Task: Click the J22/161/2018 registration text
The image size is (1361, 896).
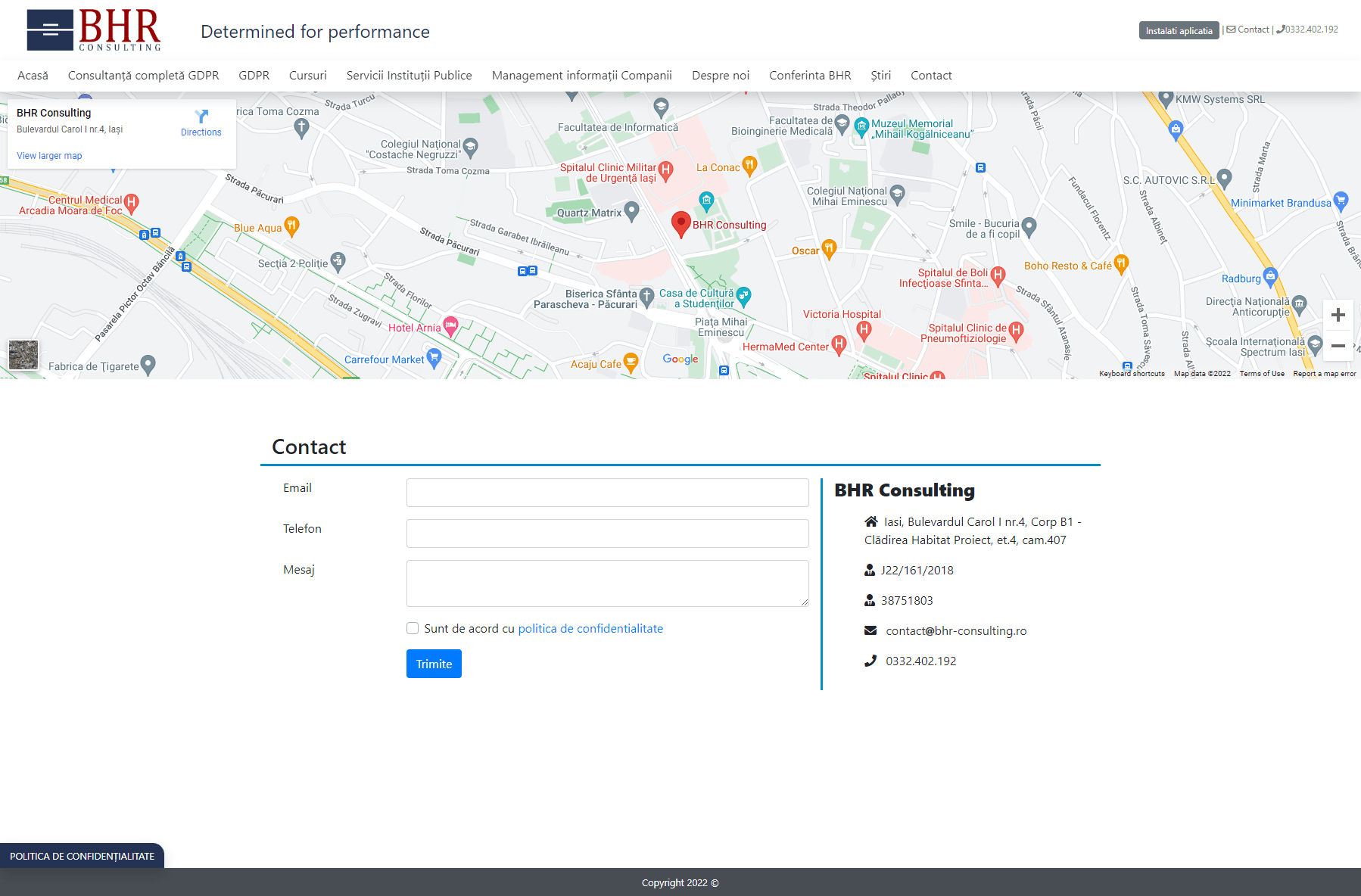Action: [x=917, y=570]
